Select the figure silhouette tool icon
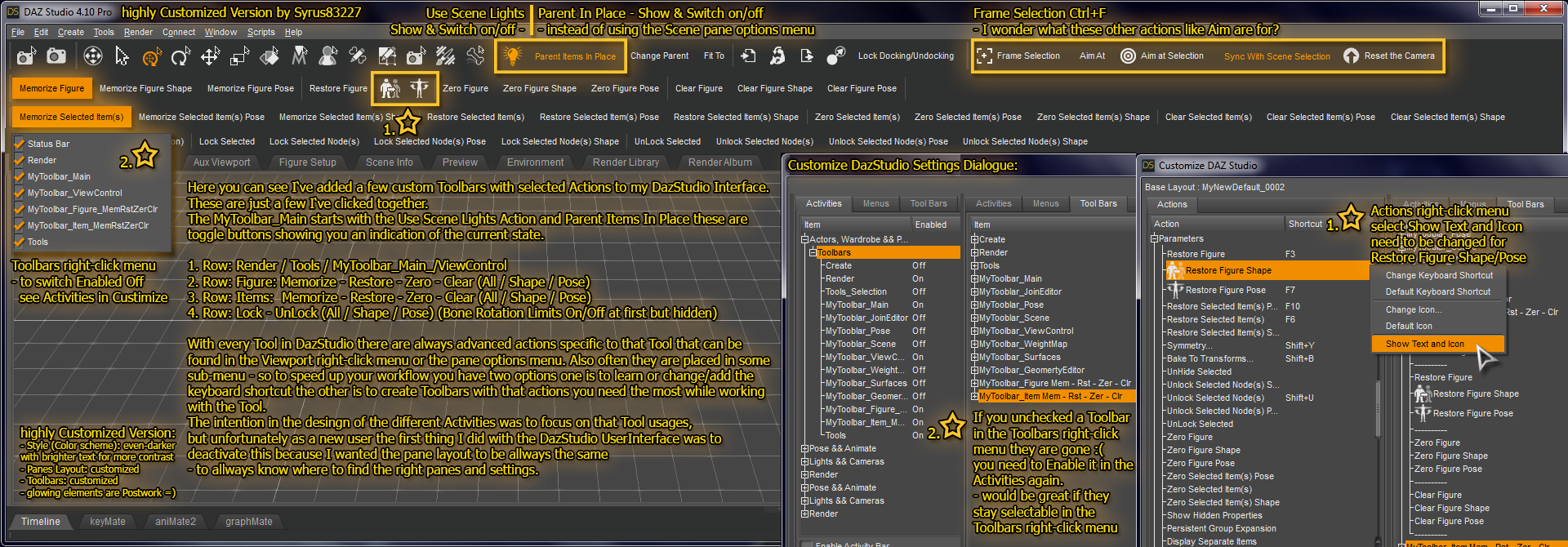 (328, 56)
